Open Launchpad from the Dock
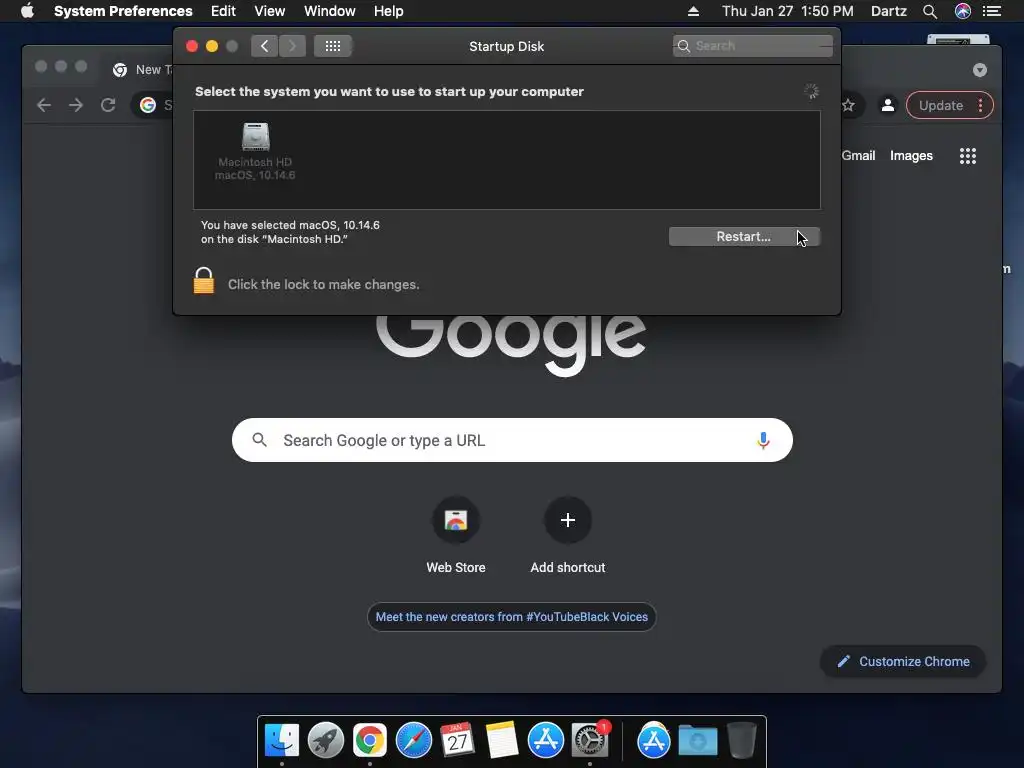1024x768 pixels. click(326, 741)
